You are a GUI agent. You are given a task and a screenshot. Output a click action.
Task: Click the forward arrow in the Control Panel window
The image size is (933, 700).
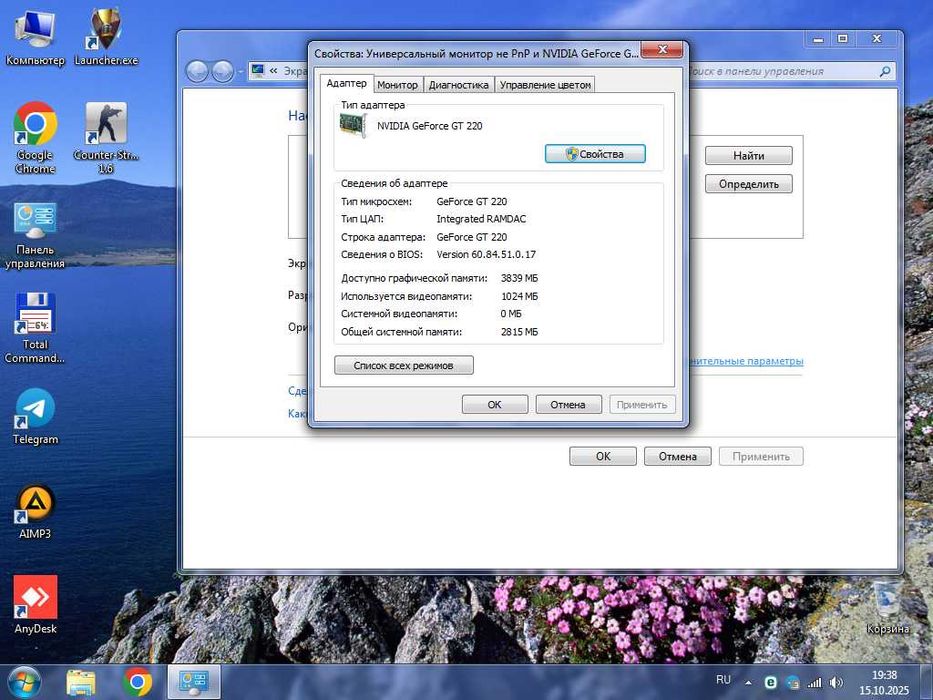[x=223, y=71]
